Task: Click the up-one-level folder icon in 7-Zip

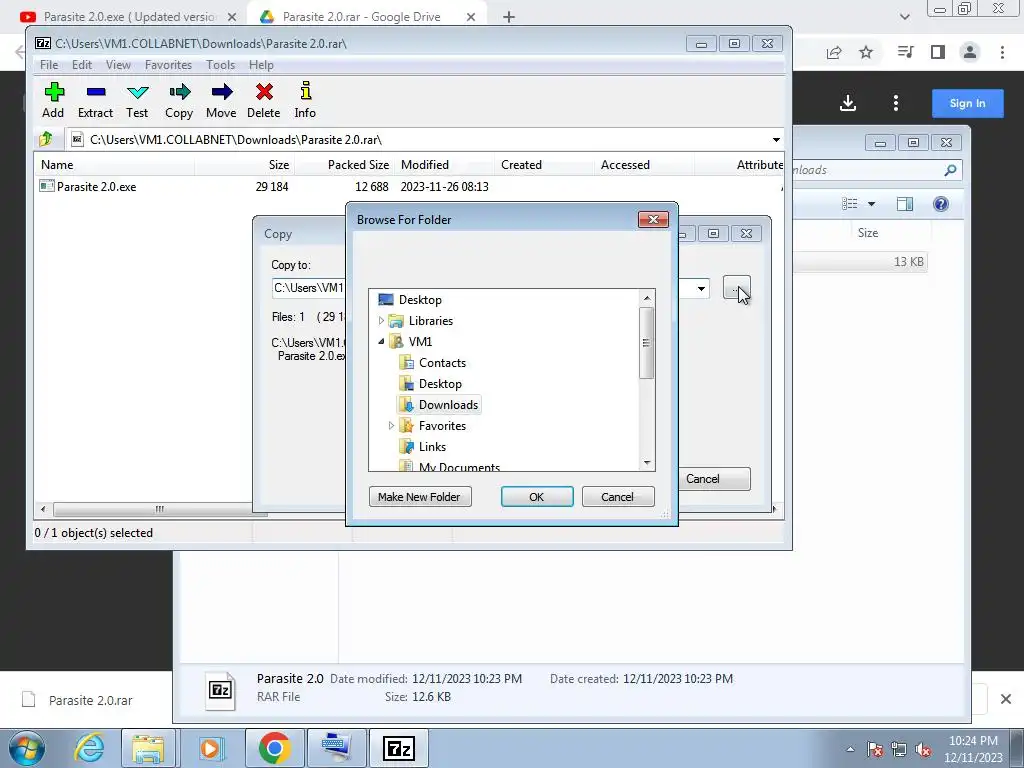Action: (x=46, y=139)
